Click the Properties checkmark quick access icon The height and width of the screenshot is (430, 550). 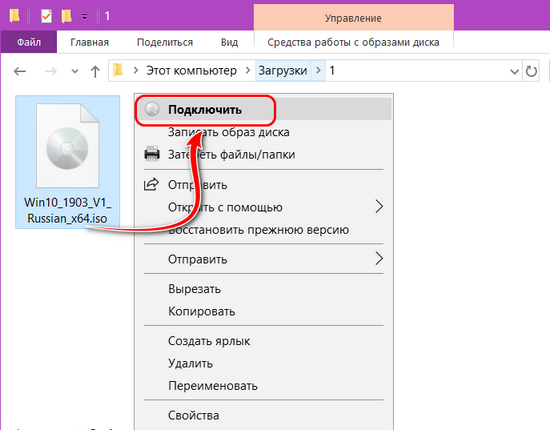(x=46, y=16)
